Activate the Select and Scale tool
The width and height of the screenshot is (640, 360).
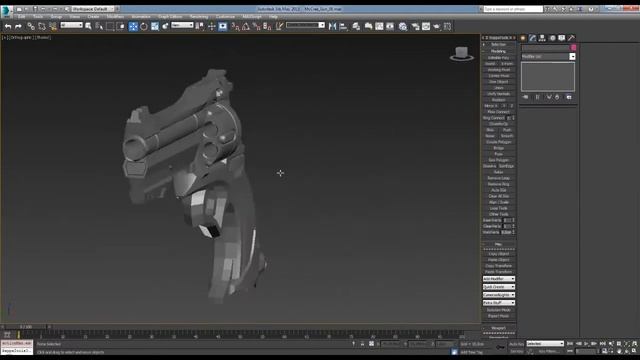[155, 27]
